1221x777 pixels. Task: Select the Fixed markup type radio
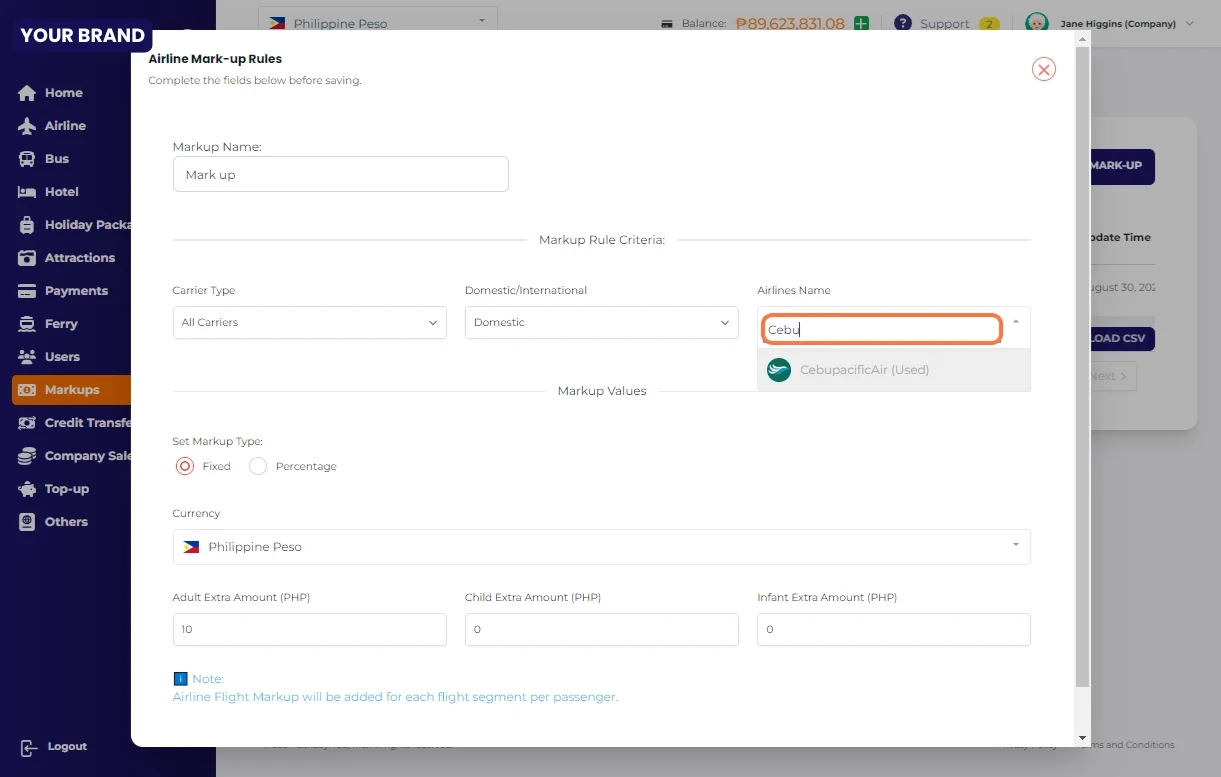[x=185, y=466]
